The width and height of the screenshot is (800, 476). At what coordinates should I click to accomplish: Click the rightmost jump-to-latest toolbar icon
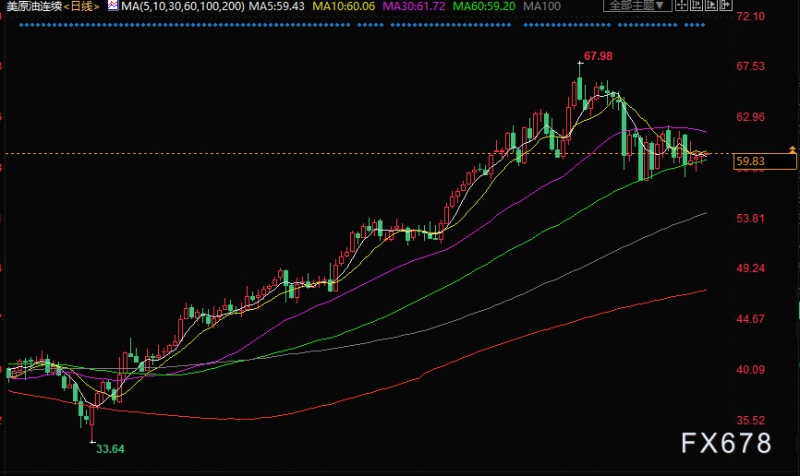(726, 6)
